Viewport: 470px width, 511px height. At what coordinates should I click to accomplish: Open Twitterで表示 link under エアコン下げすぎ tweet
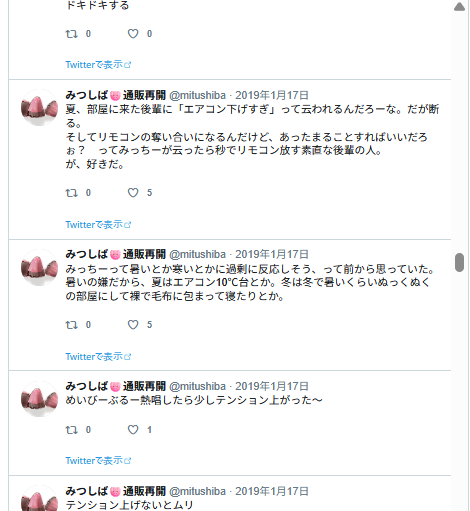(x=98, y=224)
